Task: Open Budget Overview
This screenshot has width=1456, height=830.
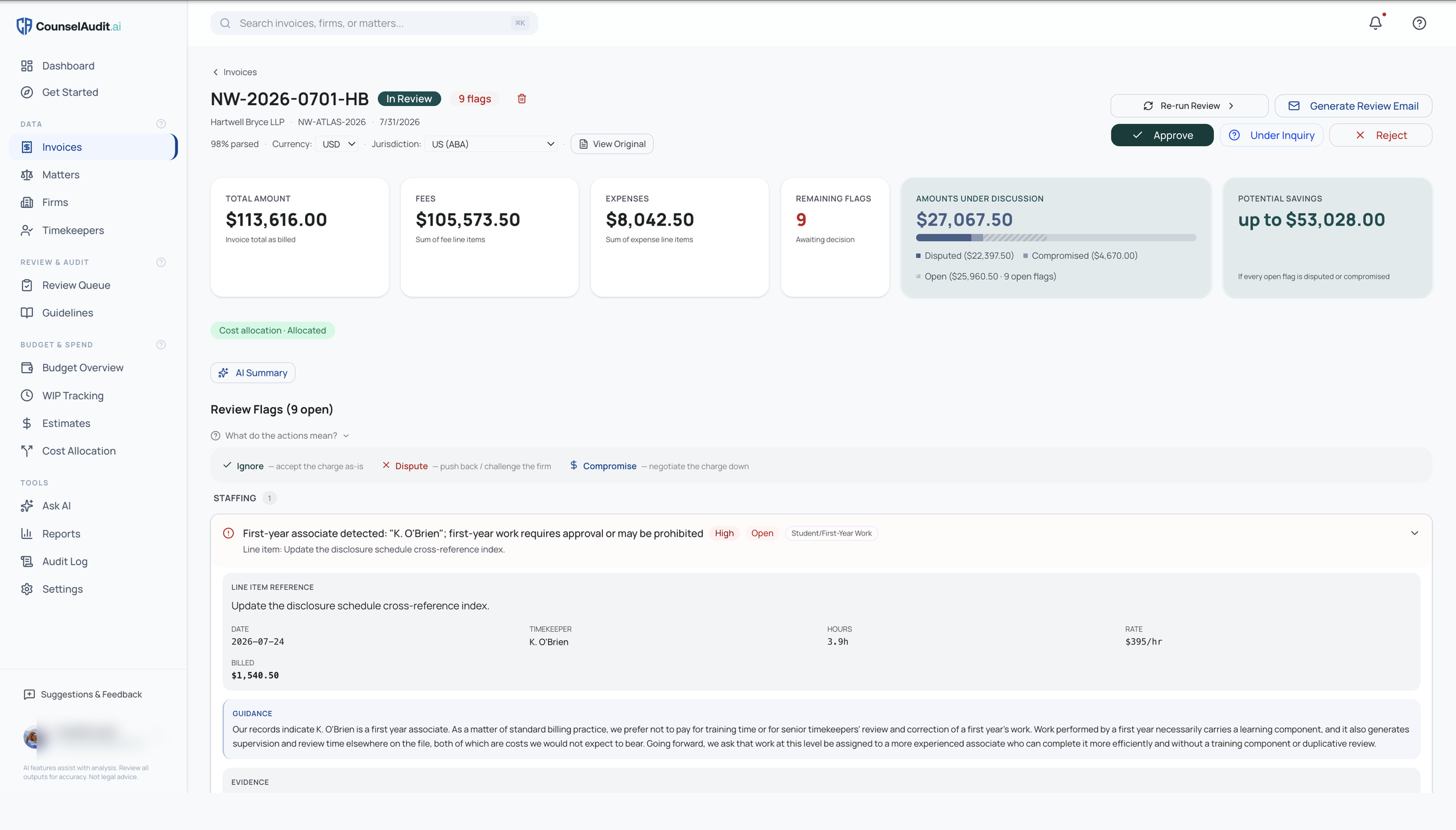Action: (x=93, y=368)
